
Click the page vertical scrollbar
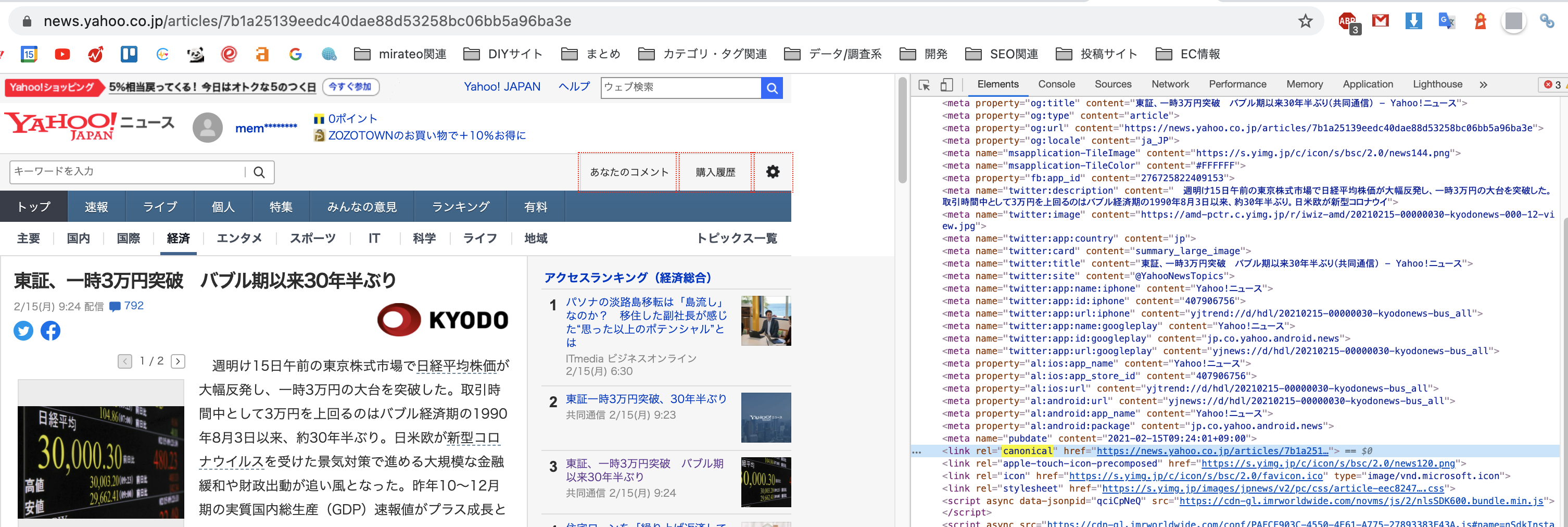click(x=902, y=131)
